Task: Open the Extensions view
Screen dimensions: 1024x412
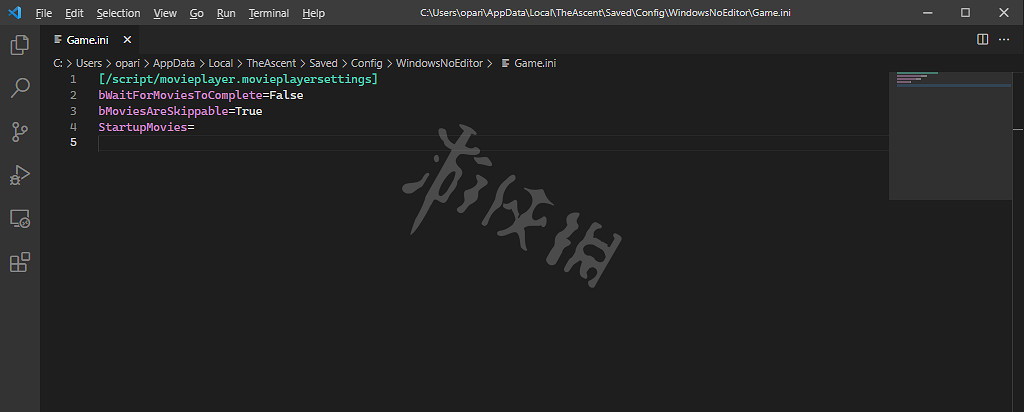Action: [x=19, y=262]
